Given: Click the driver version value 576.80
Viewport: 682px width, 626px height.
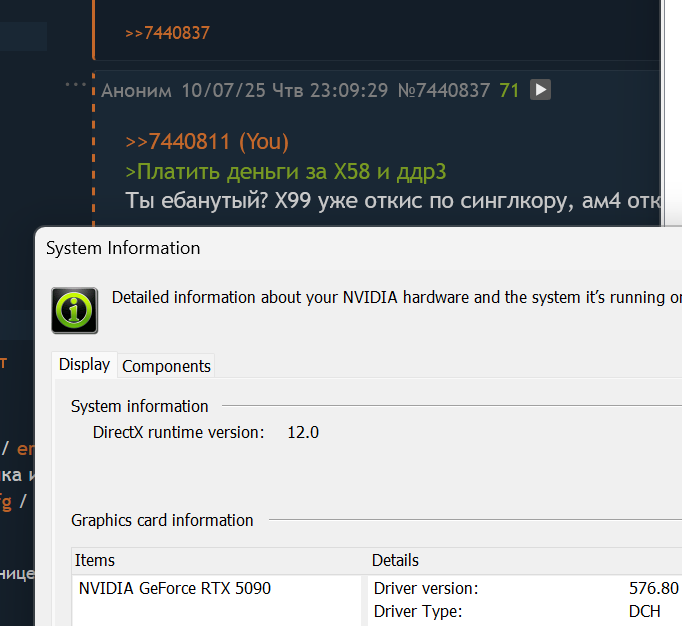Looking at the screenshot, I should point(654,588).
